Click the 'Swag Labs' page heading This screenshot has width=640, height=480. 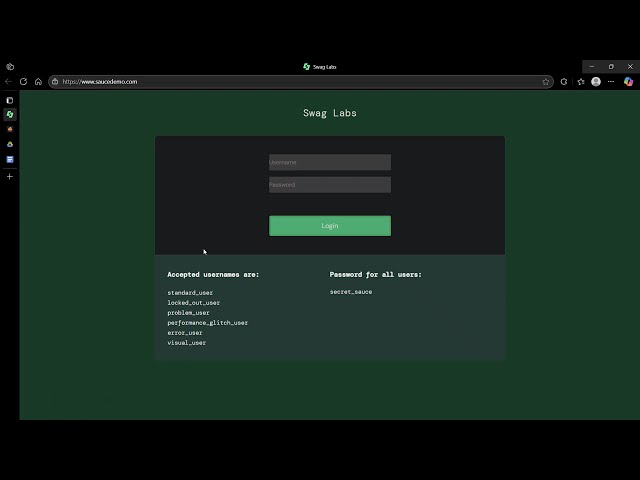(x=330, y=113)
